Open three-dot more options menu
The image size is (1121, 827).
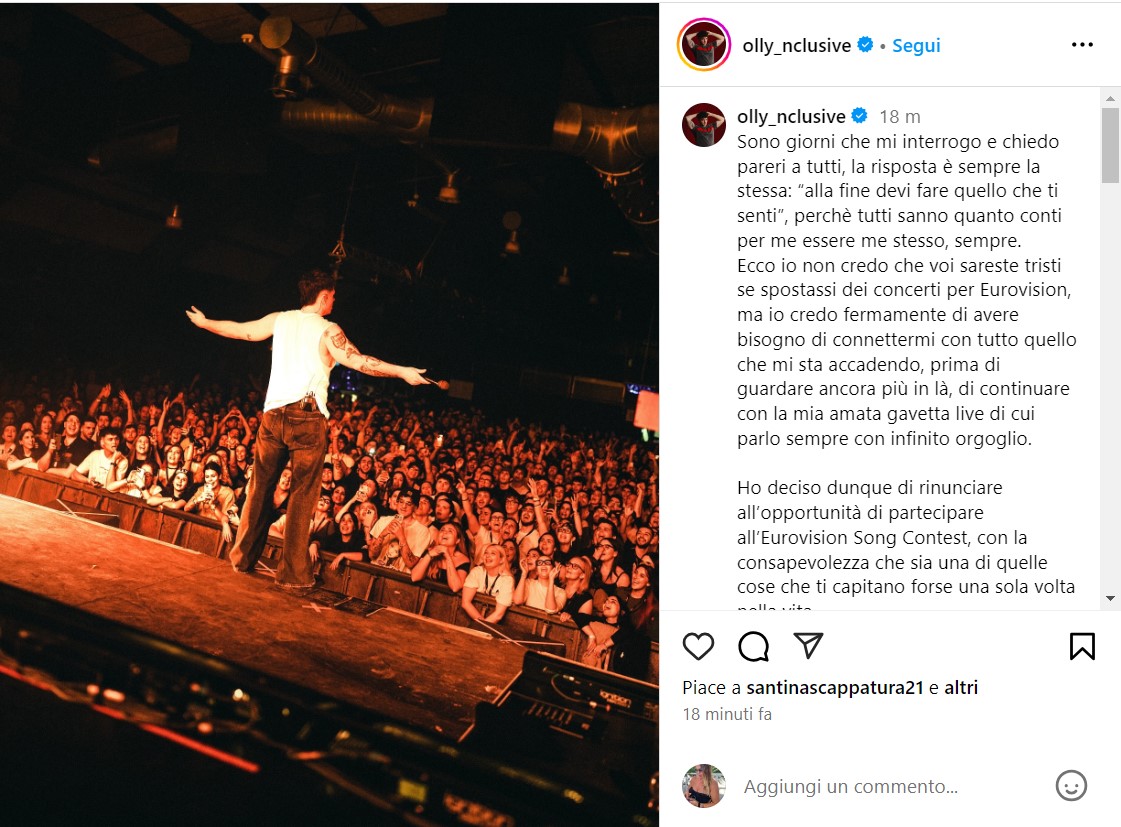point(1082,45)
